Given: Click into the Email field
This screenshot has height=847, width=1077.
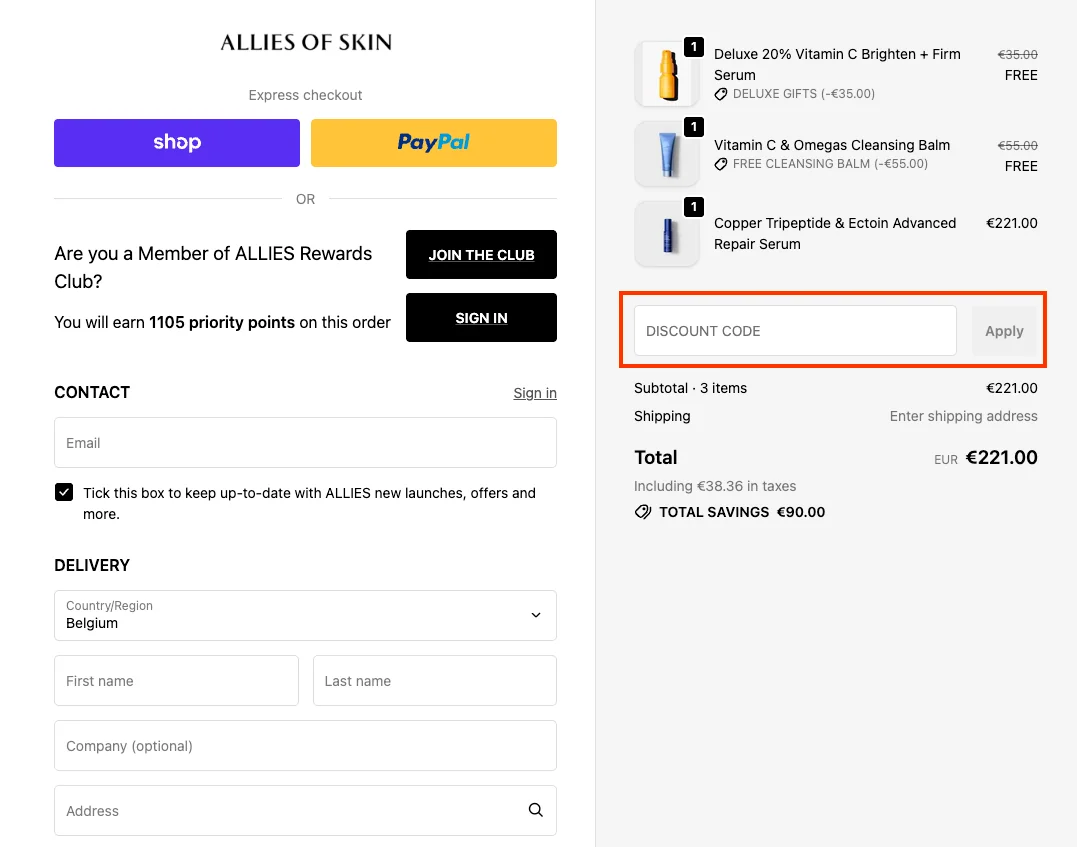Looking at the screenshot, I should click(x=305, y=443).
